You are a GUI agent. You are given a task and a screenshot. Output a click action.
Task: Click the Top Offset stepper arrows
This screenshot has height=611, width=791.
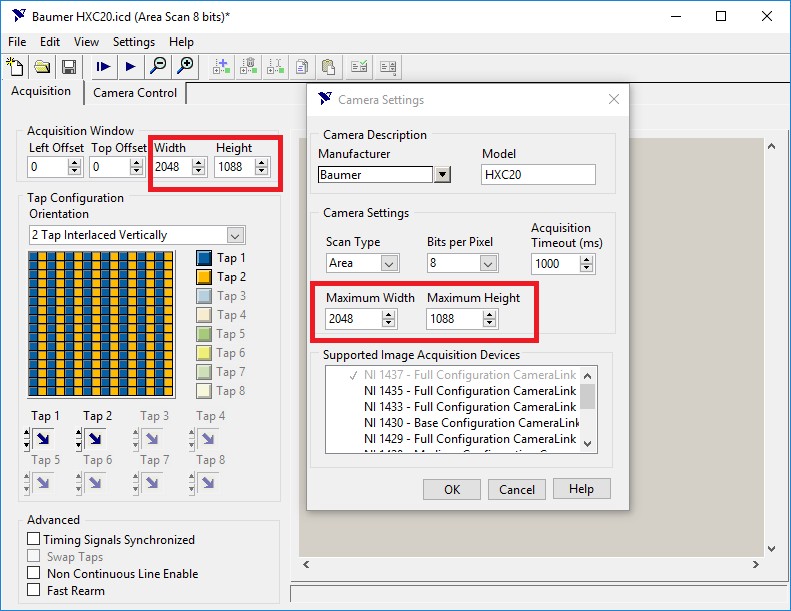point(136,167)
